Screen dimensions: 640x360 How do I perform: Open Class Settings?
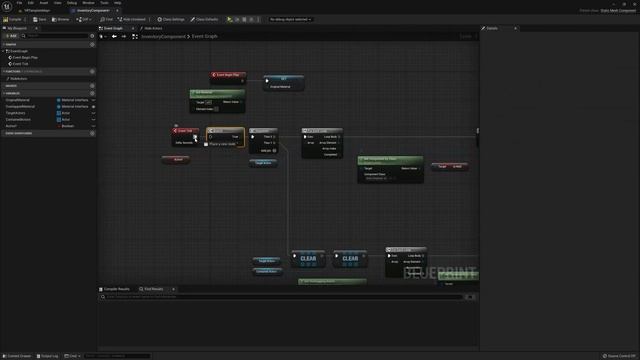point(171,19)
